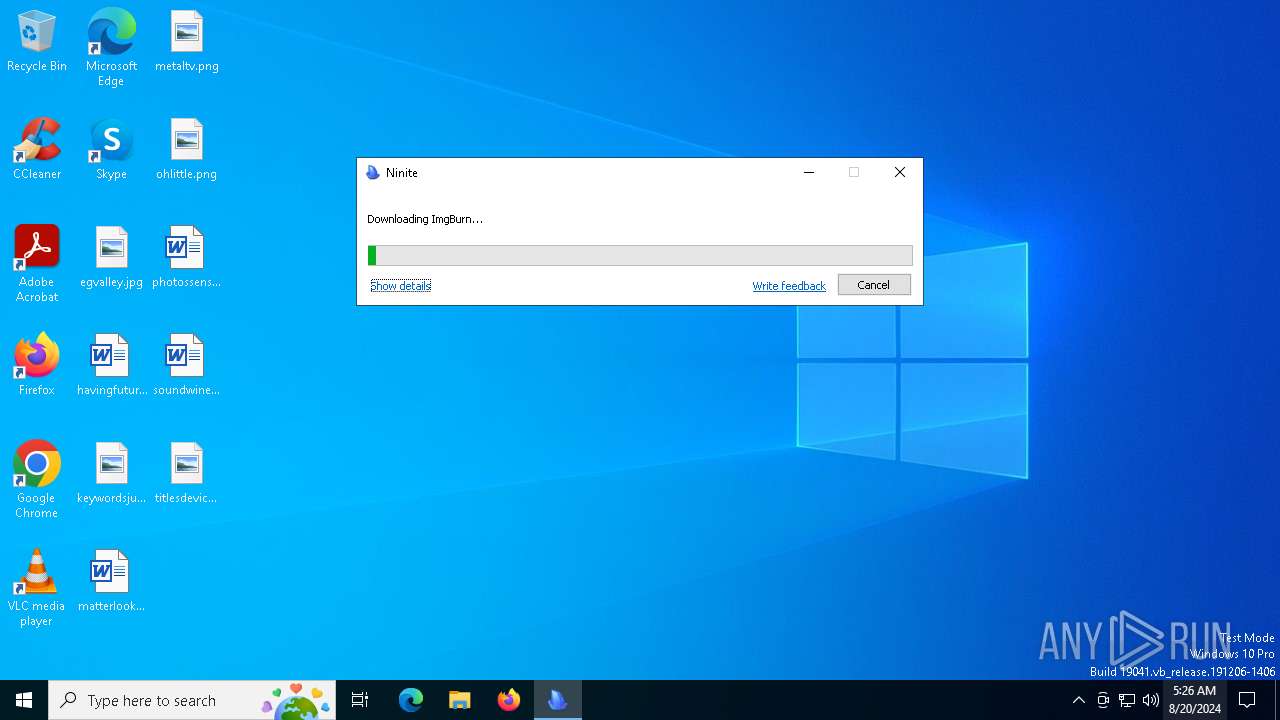
Task: Open Edge from the taskbar
Action: click(411, 700)
